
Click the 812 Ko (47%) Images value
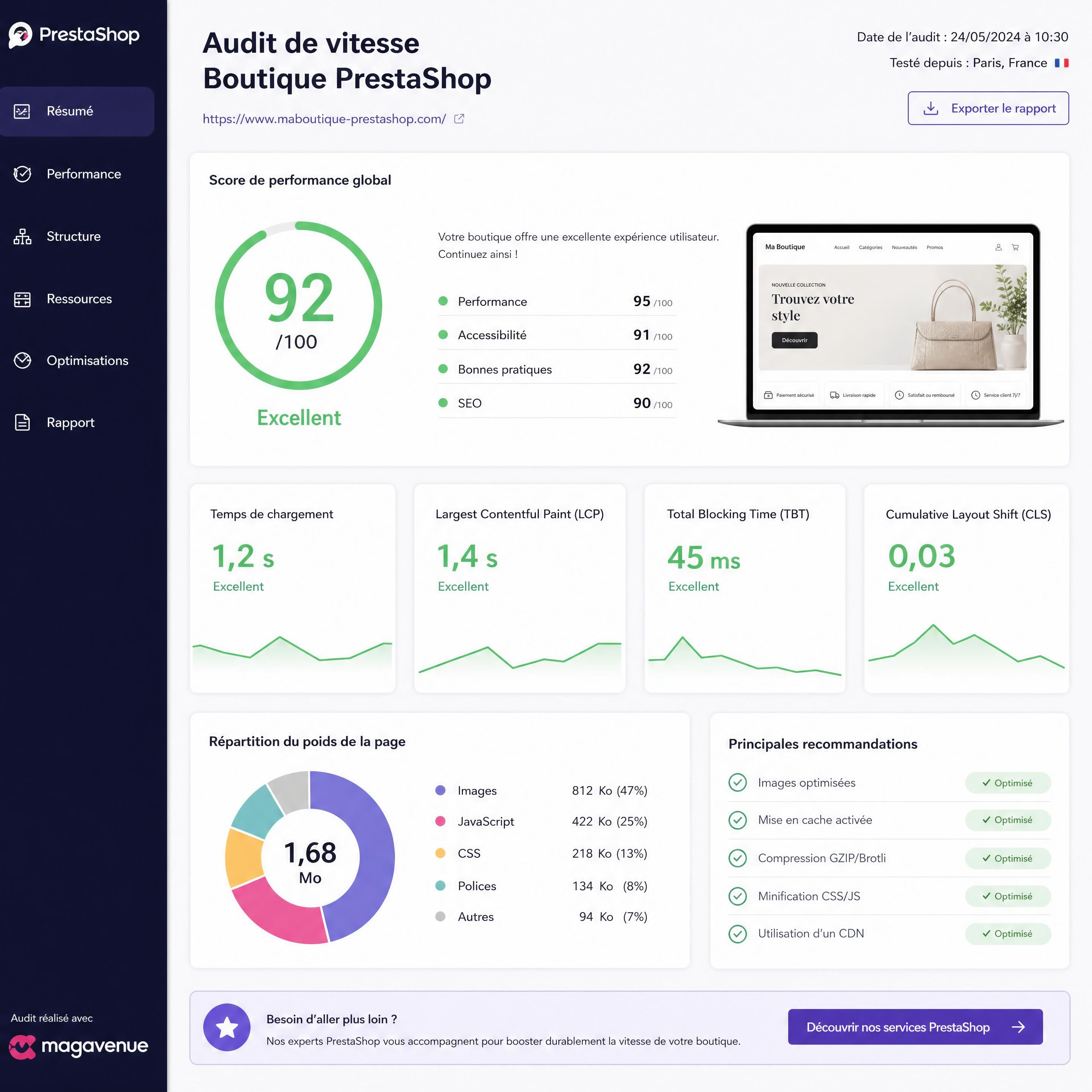tap(609, 790)
